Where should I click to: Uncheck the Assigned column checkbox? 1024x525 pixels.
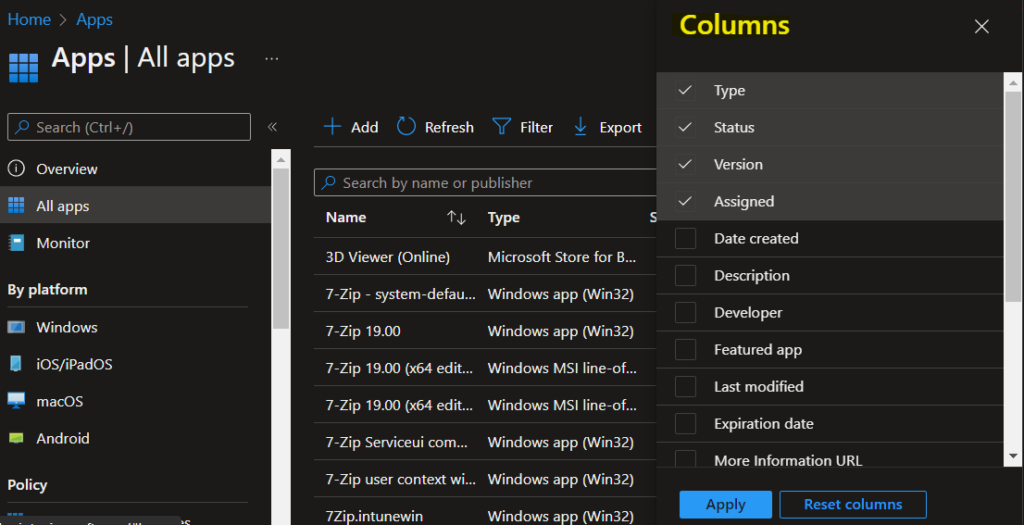[x=685, y=201]
